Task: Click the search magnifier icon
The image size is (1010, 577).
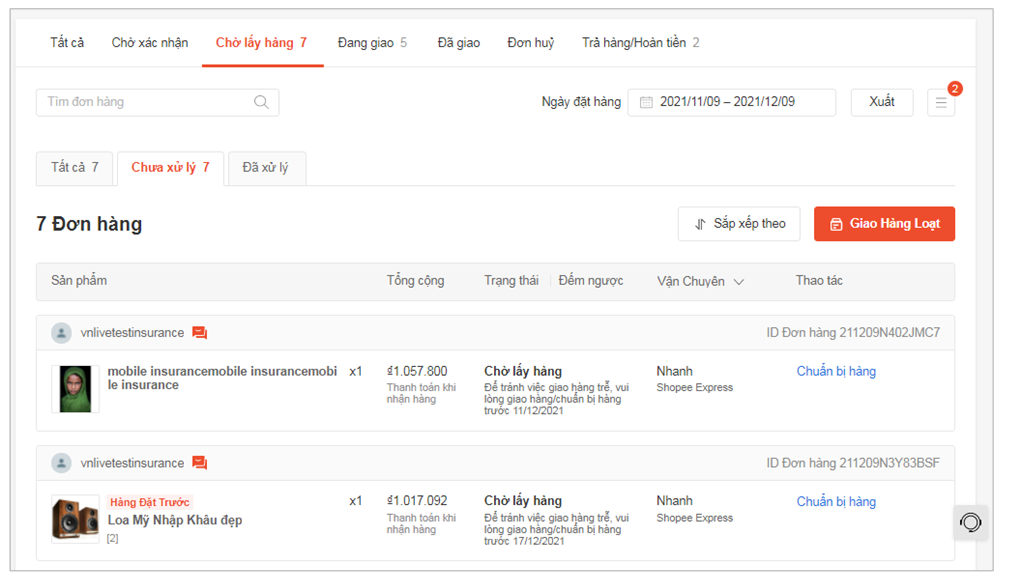Action: coord(261,102)
